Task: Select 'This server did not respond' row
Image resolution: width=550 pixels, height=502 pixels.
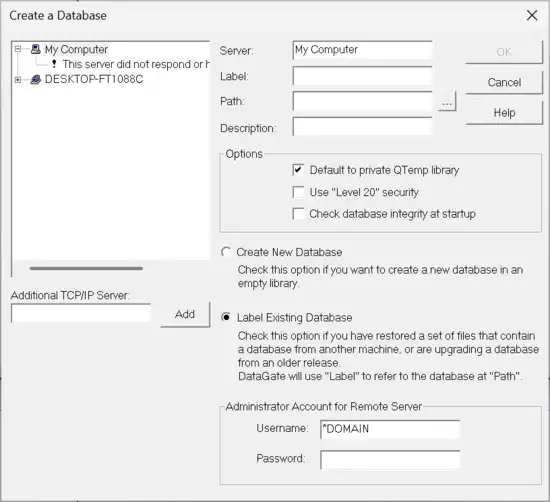Action: [136, 64]
